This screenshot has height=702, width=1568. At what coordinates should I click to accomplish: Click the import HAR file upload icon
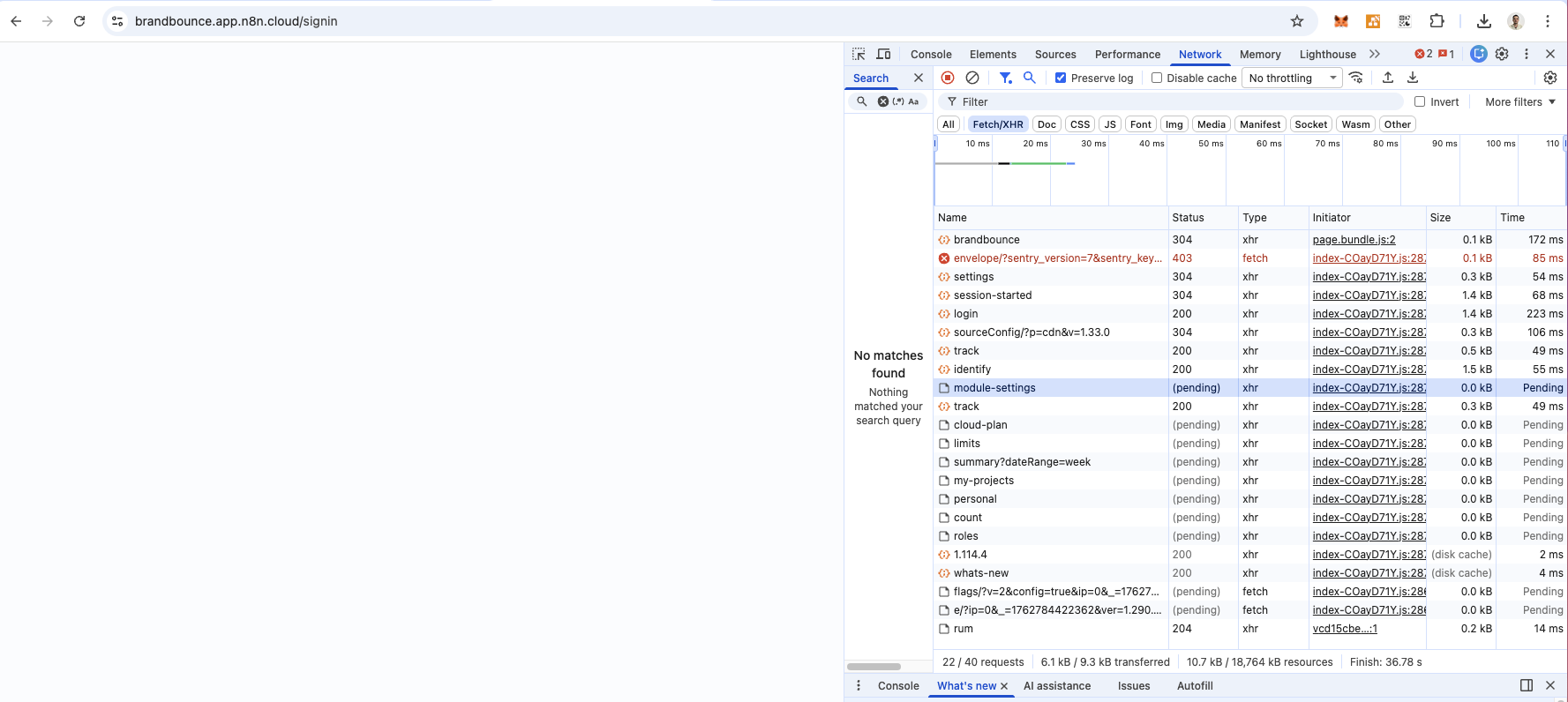point(1388,78)
